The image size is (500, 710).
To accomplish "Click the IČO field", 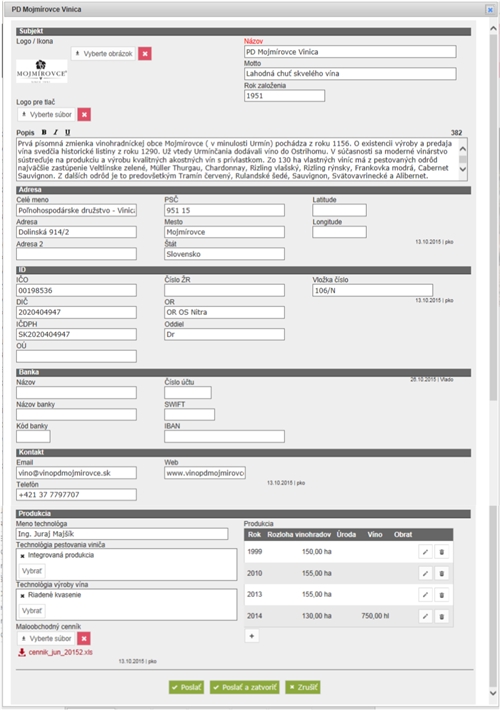I will coord(77,290).
